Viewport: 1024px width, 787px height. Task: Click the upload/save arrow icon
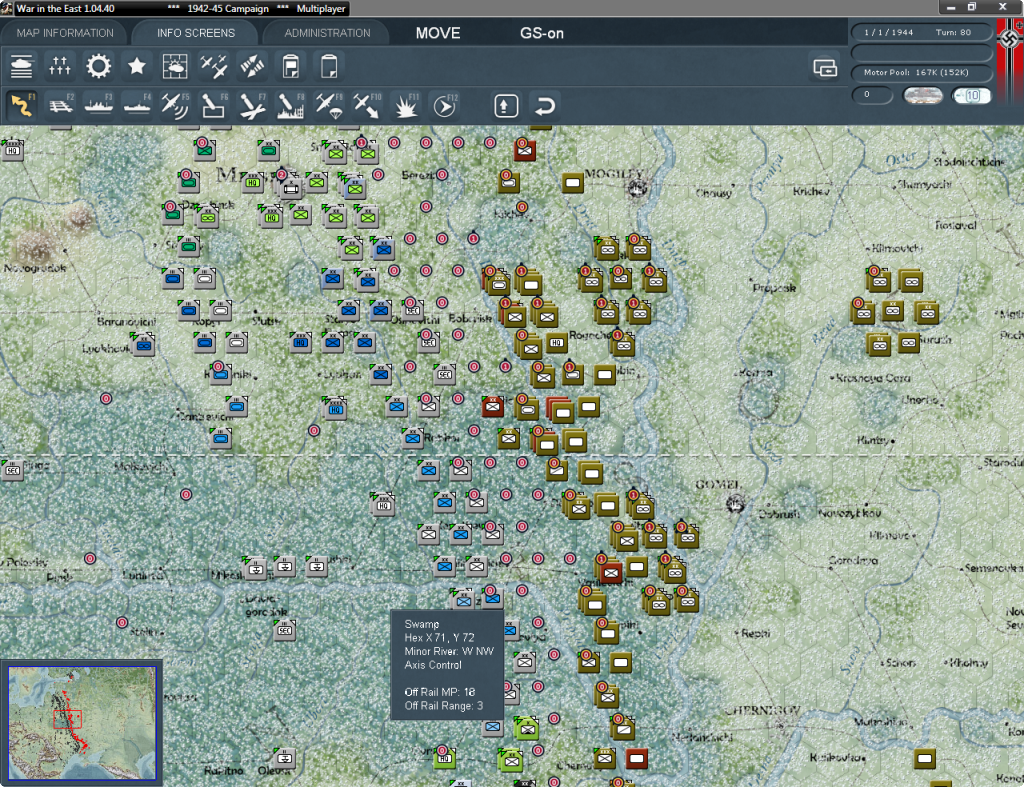(x=506, y=106)
